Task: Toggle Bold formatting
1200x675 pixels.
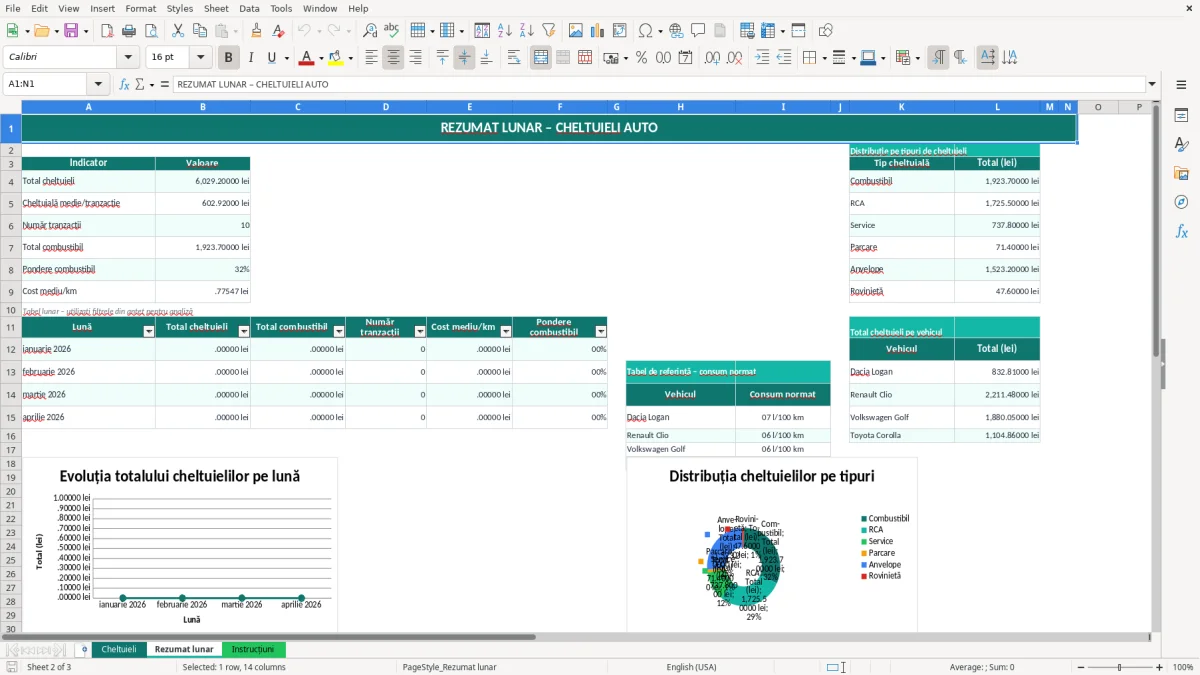Action: coord(229,58)
